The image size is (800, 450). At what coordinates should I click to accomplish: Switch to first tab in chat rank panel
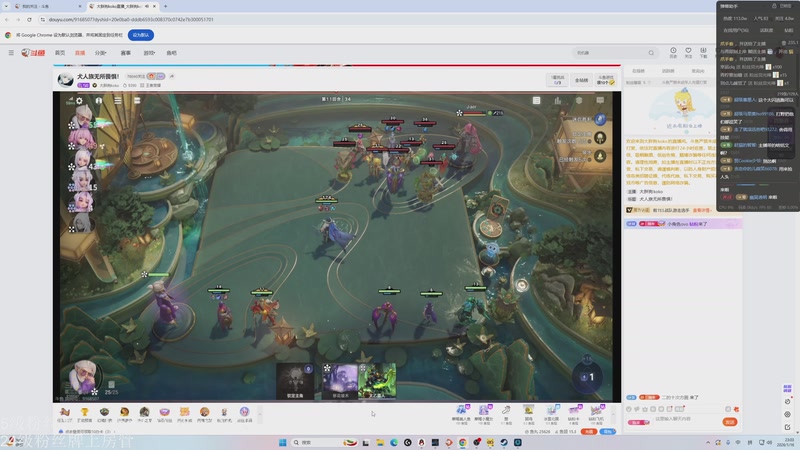coord(638,71)
